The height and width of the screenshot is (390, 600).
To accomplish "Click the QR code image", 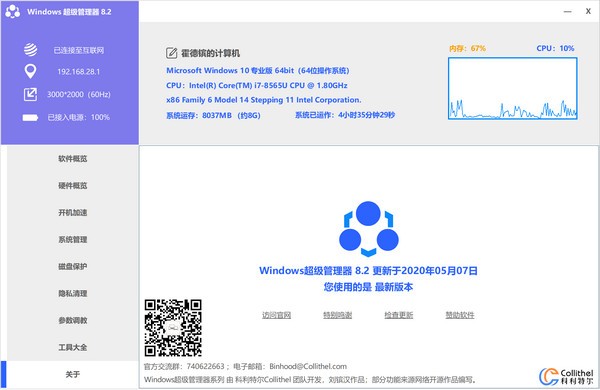I will [x=173, y=328].
